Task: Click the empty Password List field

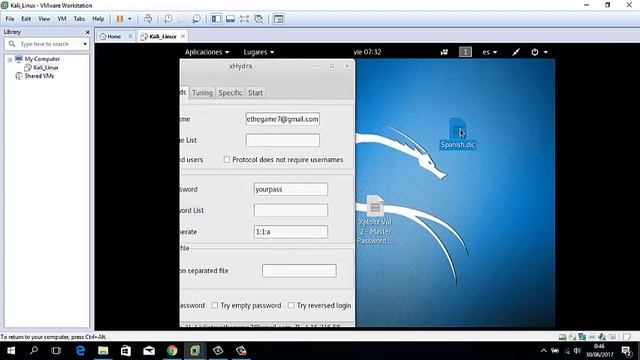Action: [x=291, y=210]
